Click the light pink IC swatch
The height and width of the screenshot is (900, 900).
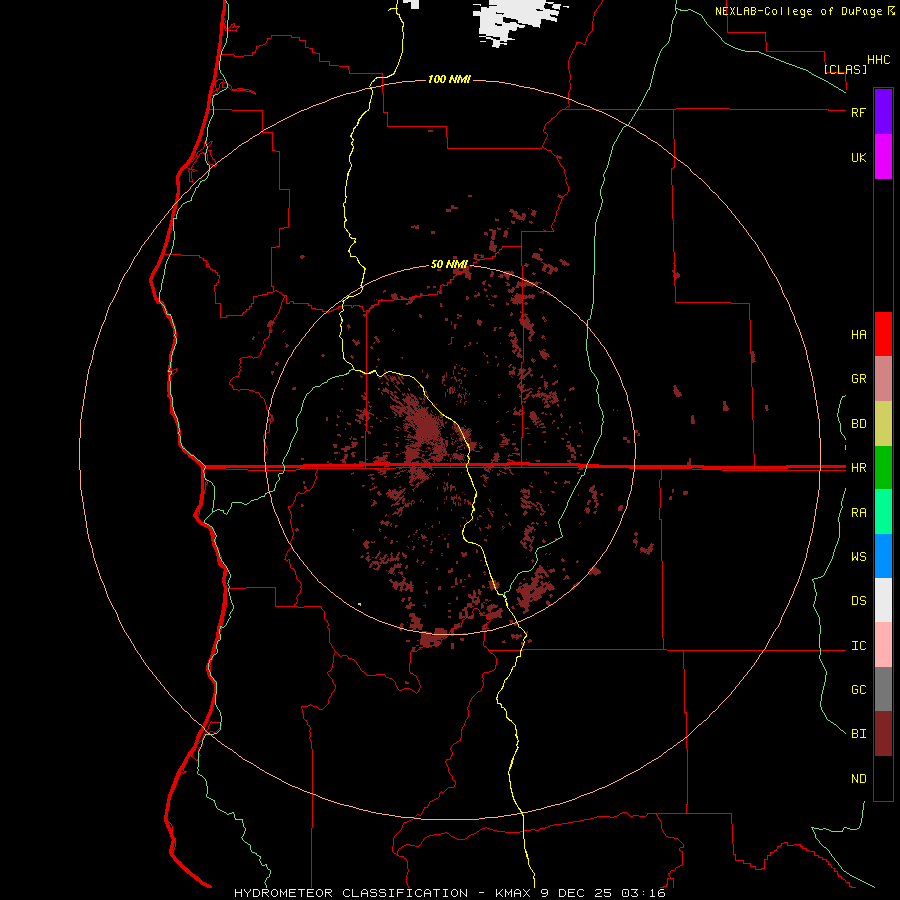883,645
